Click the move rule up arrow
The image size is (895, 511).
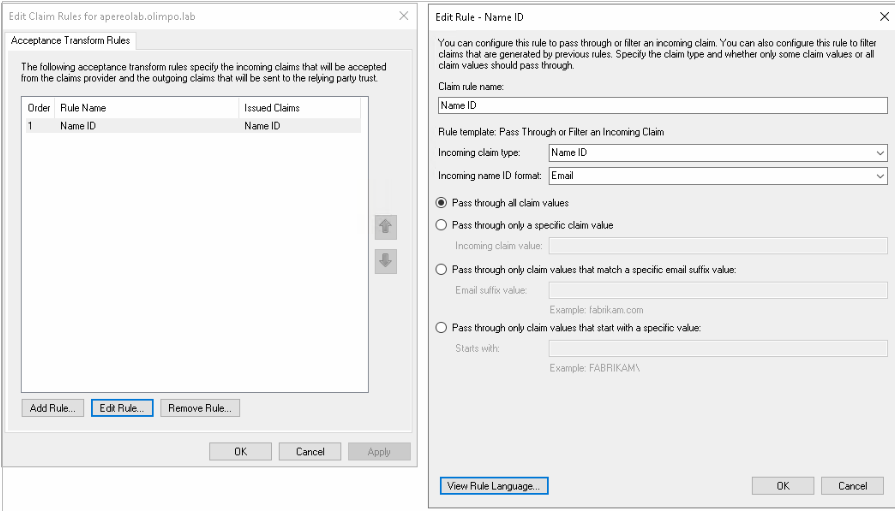tap(386, 227)
